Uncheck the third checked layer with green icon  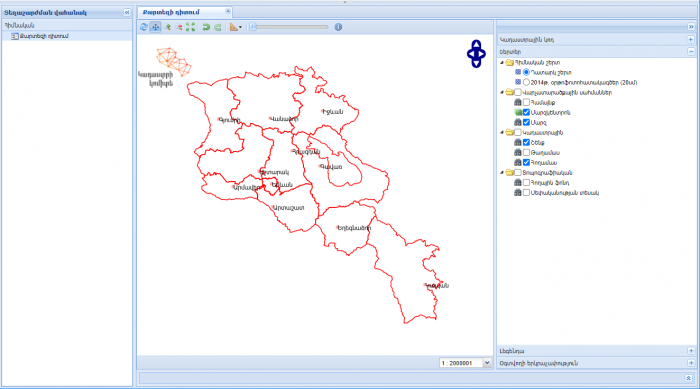[526, 113]
